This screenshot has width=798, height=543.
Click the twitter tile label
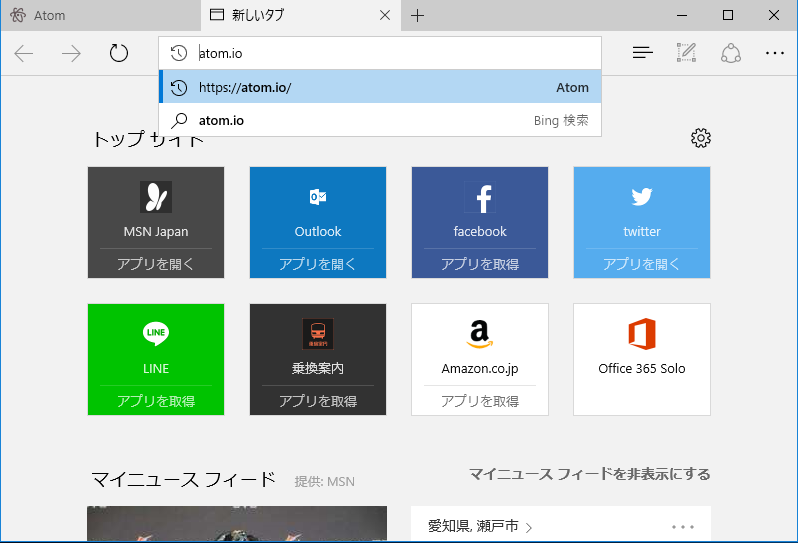(x=642, y=232)
